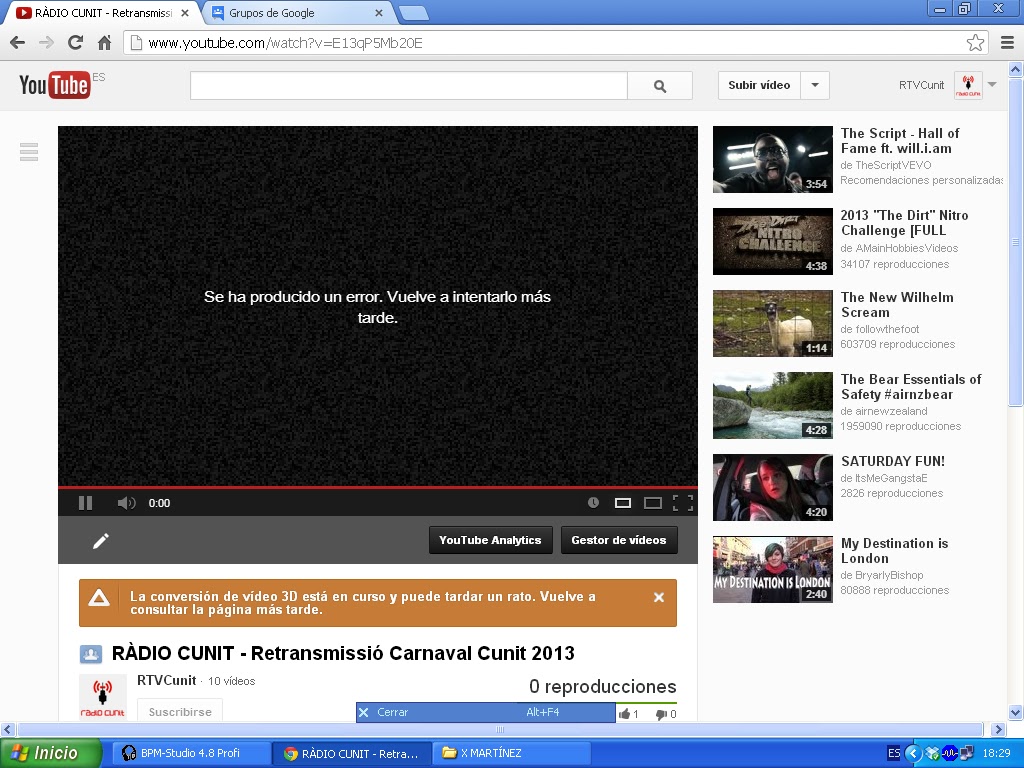Viewport: 1024px width, 768px height.
Task: Open Chrome menu hamburger icon
Action: [1007, 43]
